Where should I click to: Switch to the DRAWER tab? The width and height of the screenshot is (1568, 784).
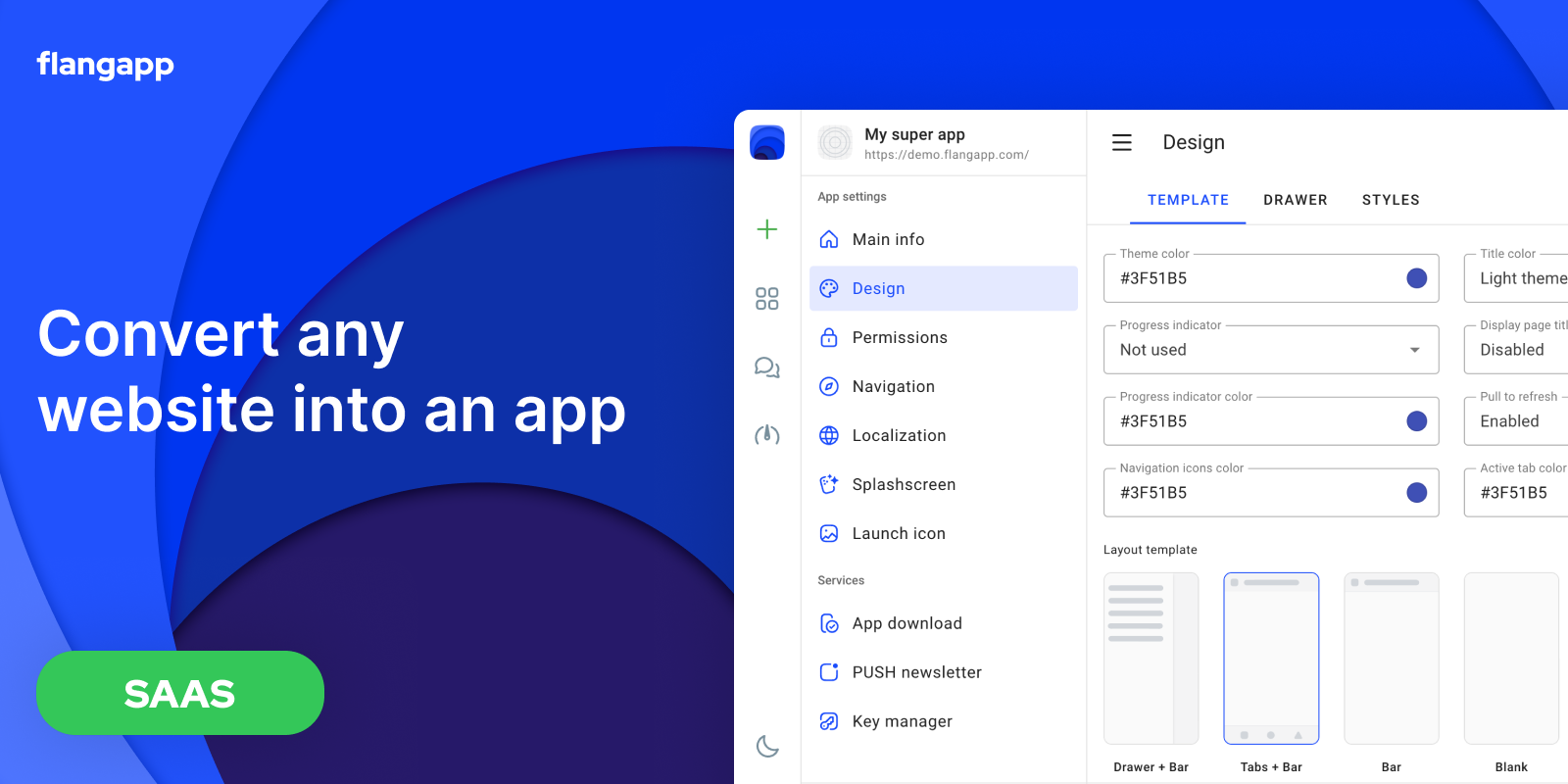[1295, 200]
